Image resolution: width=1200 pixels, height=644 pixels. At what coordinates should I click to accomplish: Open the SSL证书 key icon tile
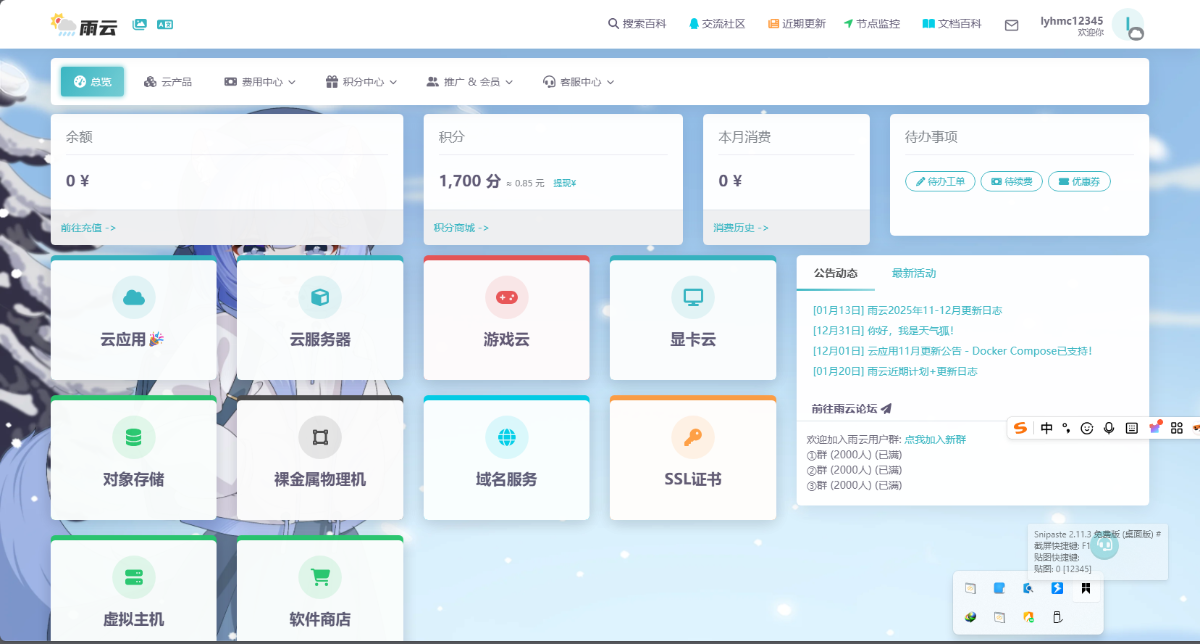click(x=692, y=437)
